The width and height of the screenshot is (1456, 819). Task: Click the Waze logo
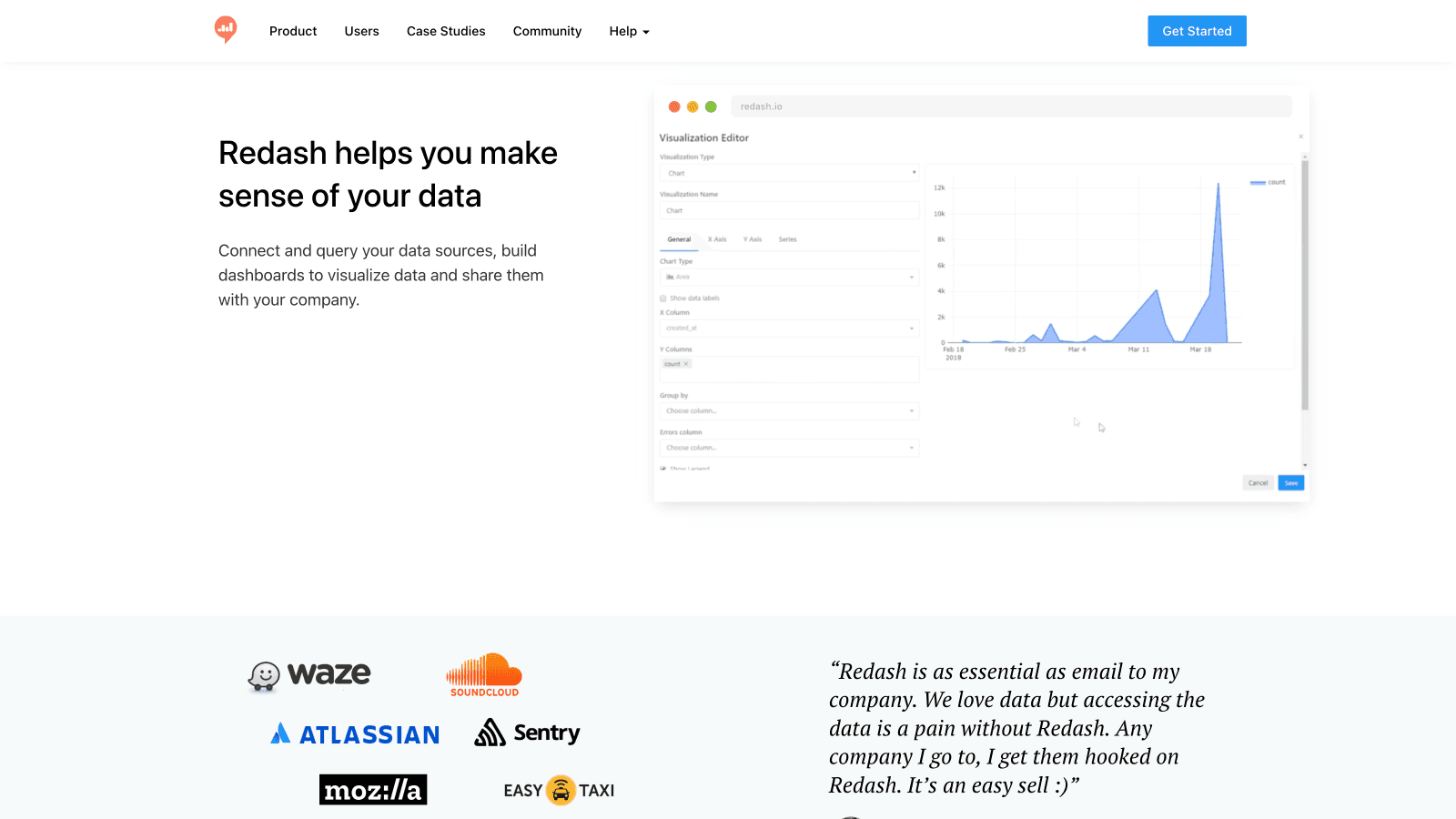[x=309, y=675]
